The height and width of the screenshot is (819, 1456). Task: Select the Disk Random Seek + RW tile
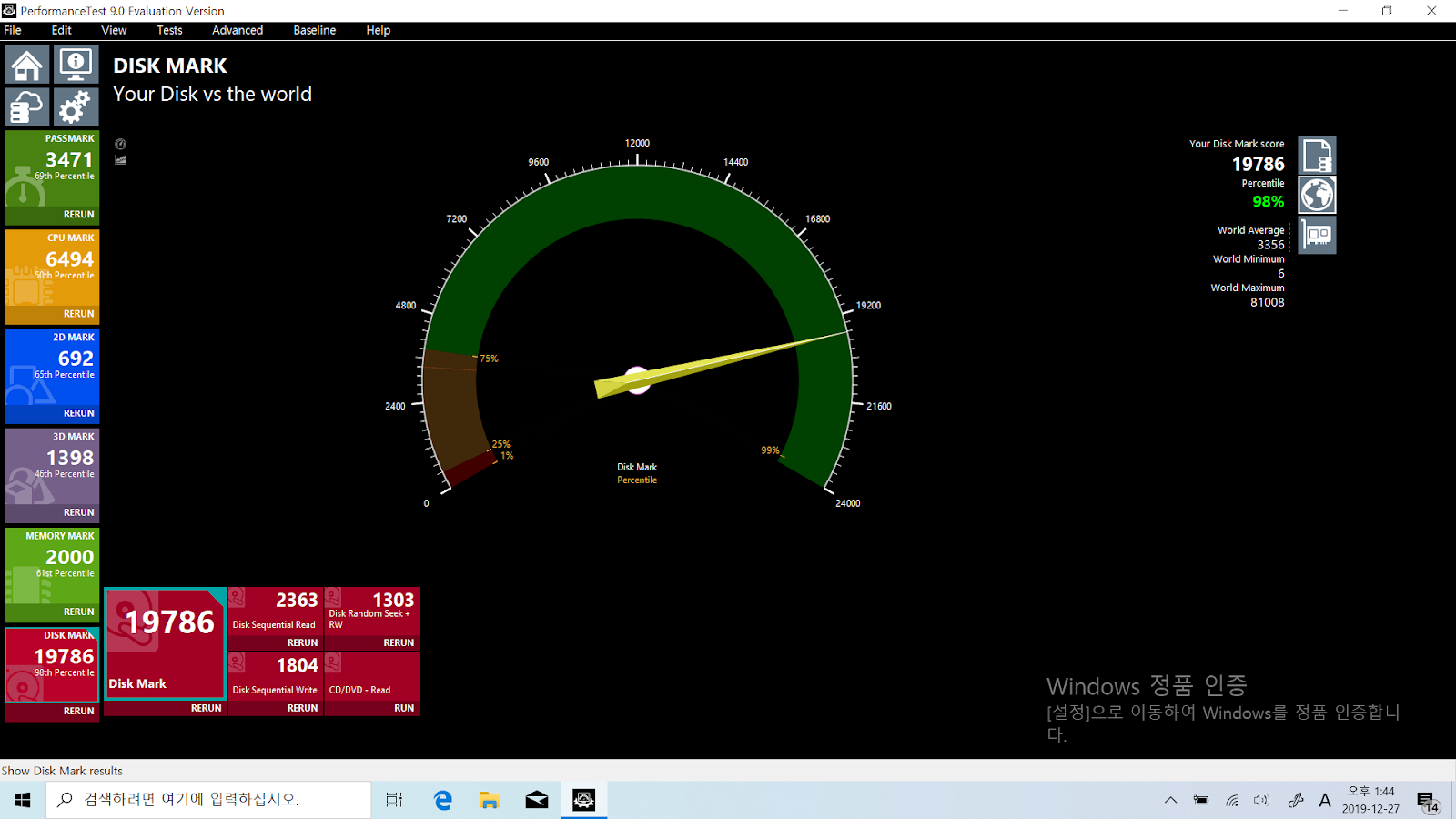(x=372, y=611)
